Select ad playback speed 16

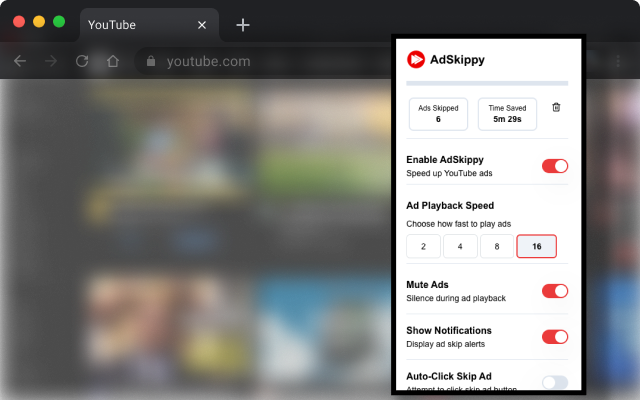point(536,246)
